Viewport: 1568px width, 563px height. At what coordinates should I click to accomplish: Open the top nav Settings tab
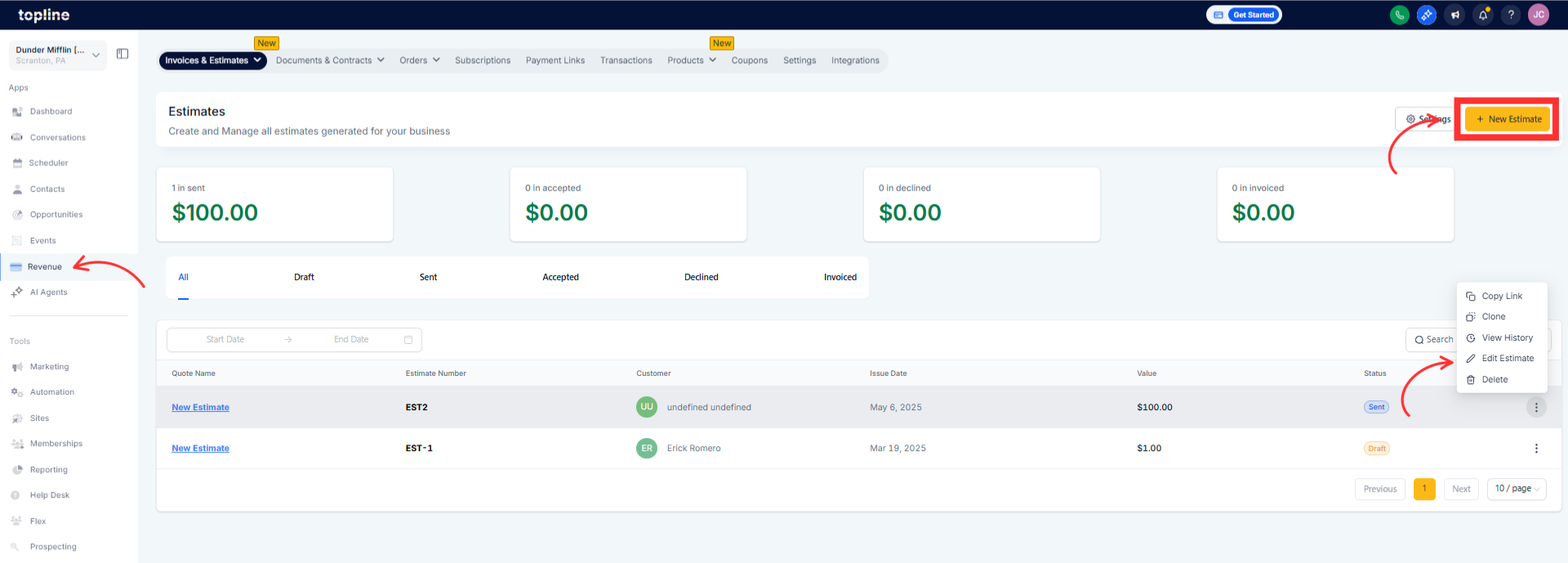(800, 60)
